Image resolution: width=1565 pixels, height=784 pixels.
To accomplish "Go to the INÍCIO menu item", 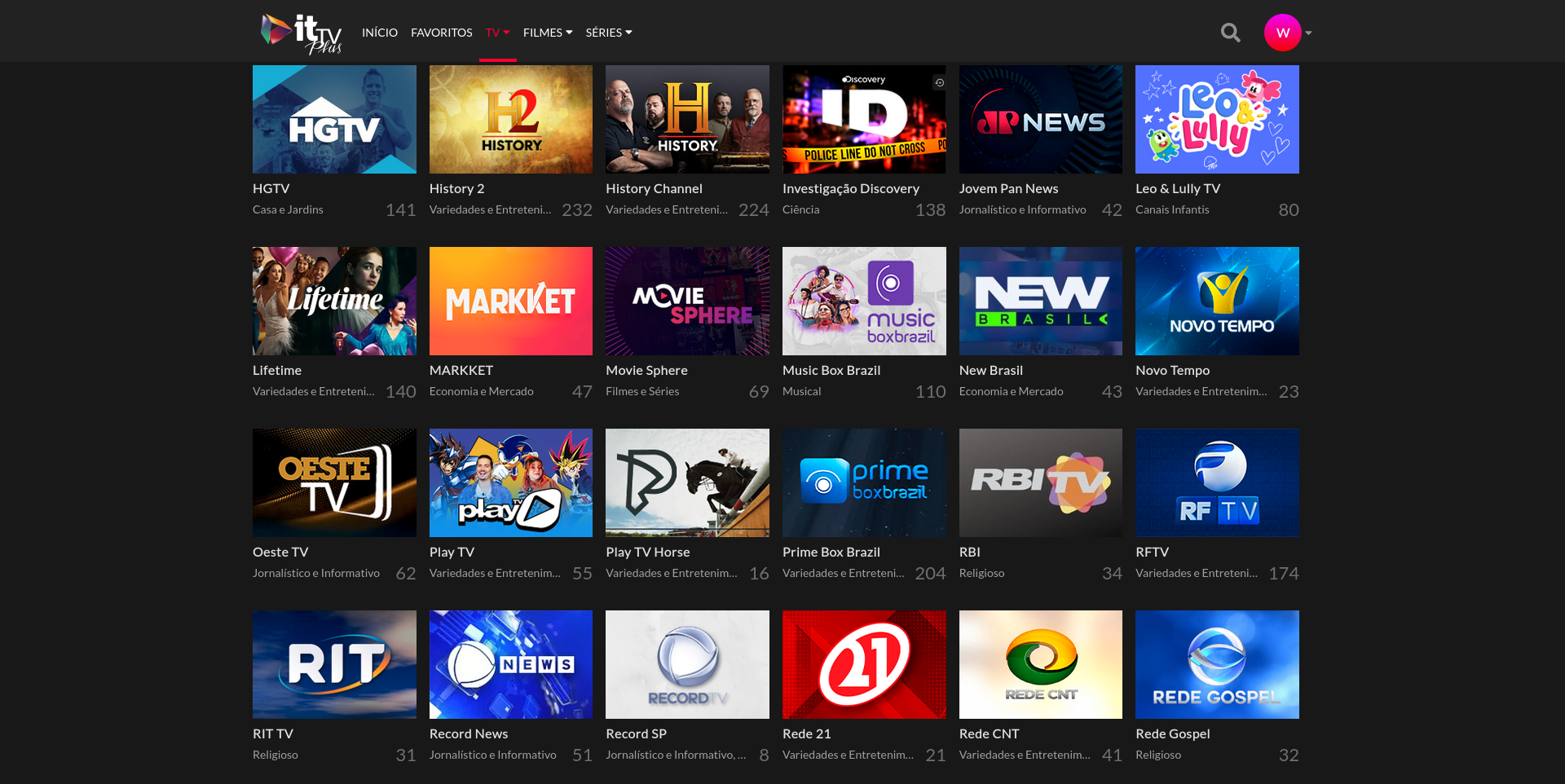I will 380,33.
